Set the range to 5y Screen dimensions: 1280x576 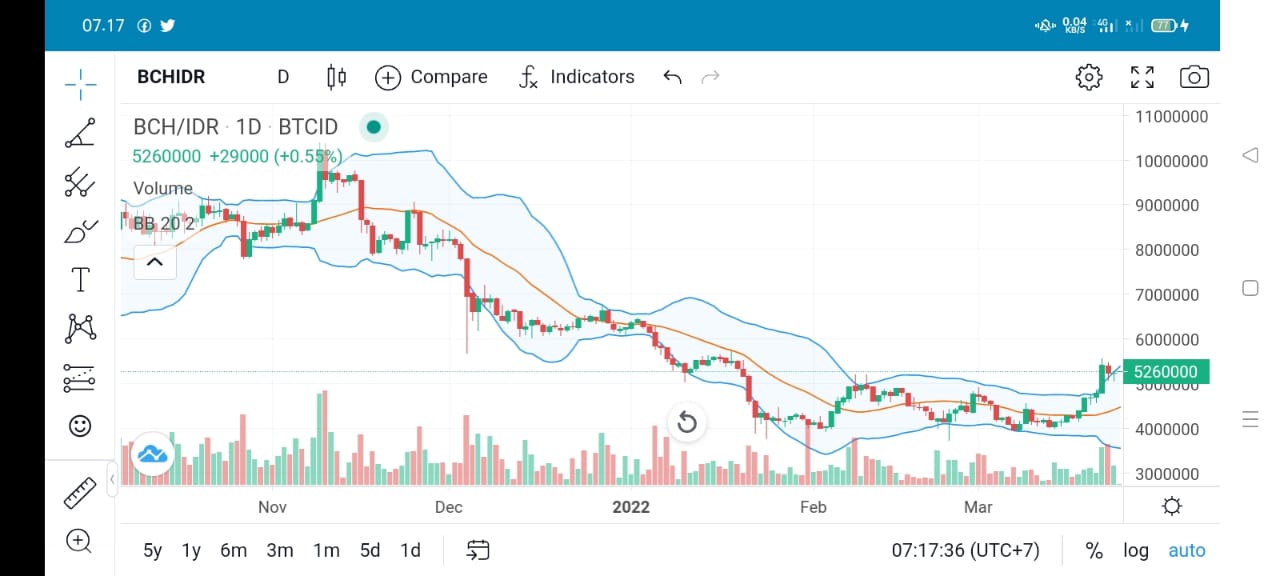152,550
